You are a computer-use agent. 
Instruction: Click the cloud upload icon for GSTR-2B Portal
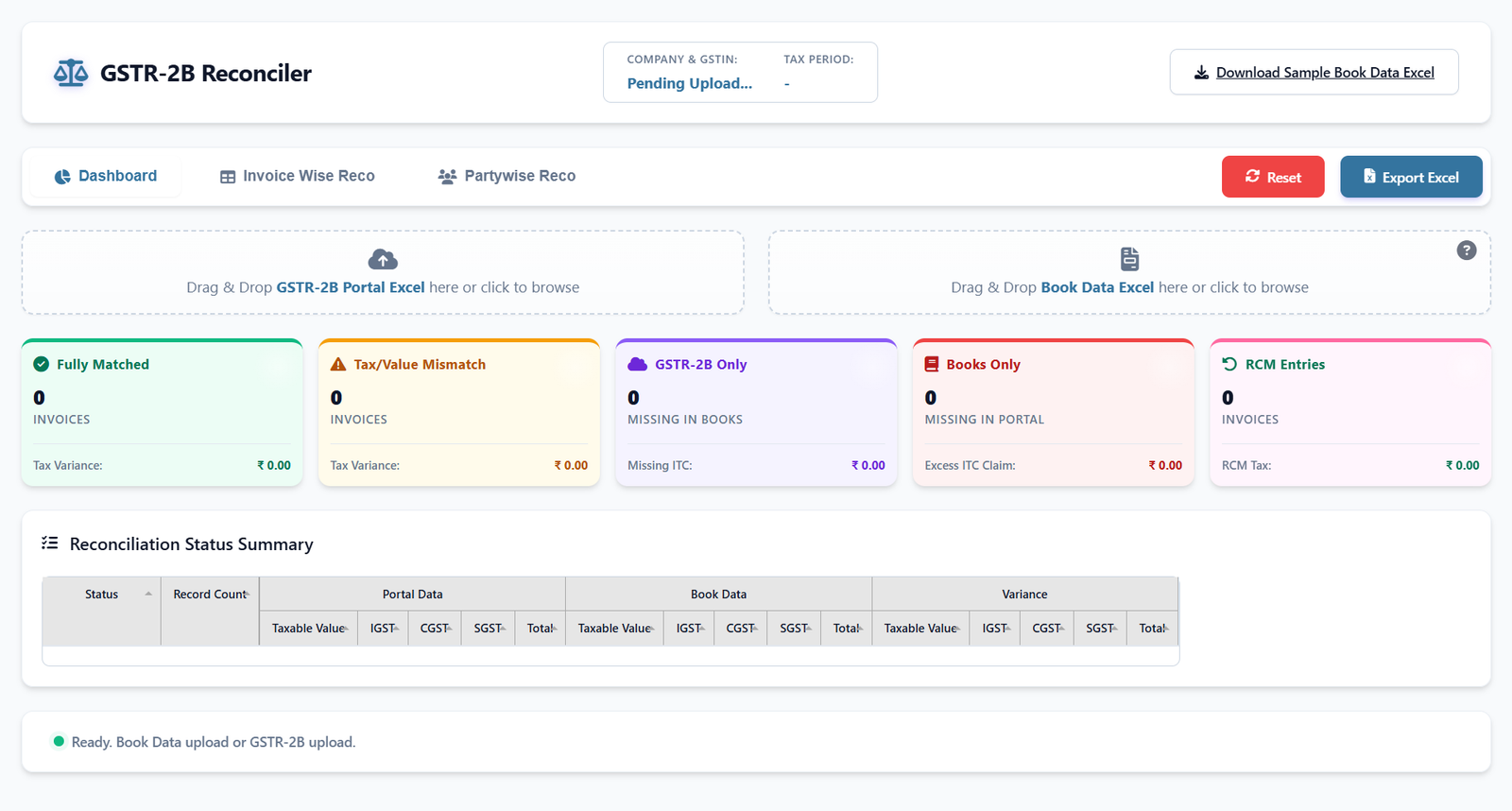click(383, 259)
